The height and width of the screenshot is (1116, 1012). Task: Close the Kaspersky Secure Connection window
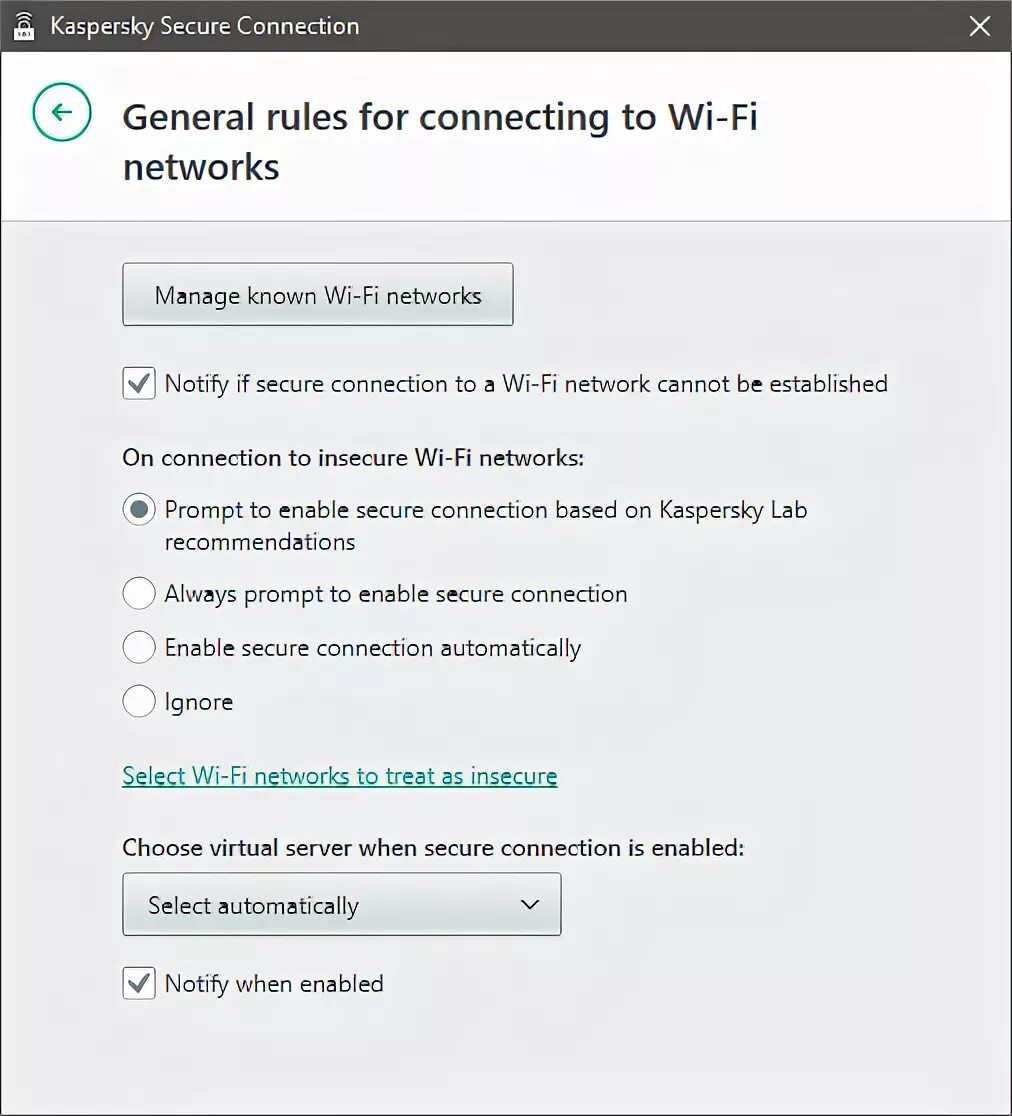(x=979, y=26)
